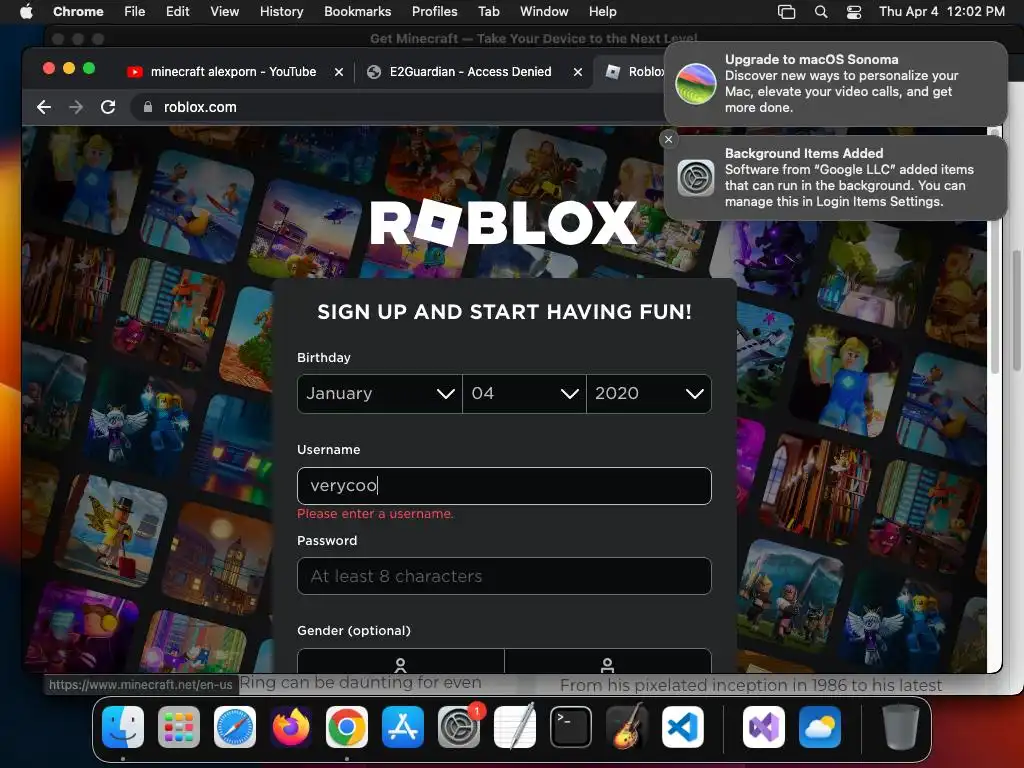The width and height of the screenshot is (1024, 768).
Task: Open the Window menu
Action: point(544,11)
